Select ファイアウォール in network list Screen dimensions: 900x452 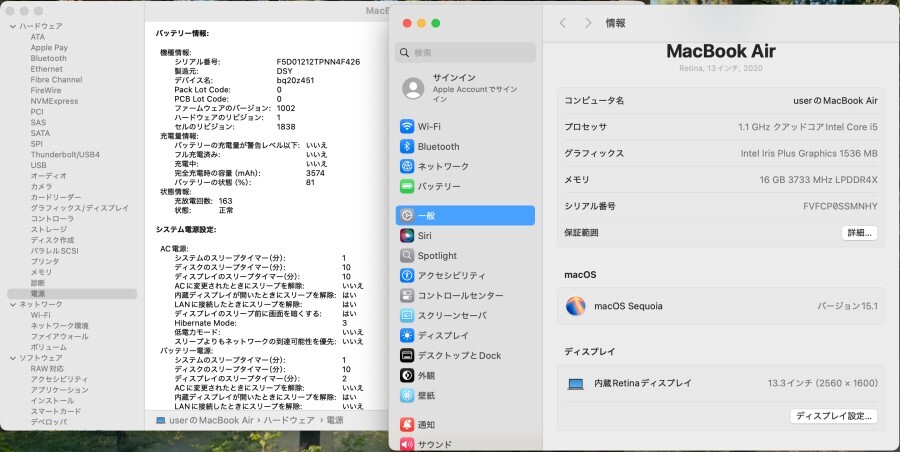point(60,337)
